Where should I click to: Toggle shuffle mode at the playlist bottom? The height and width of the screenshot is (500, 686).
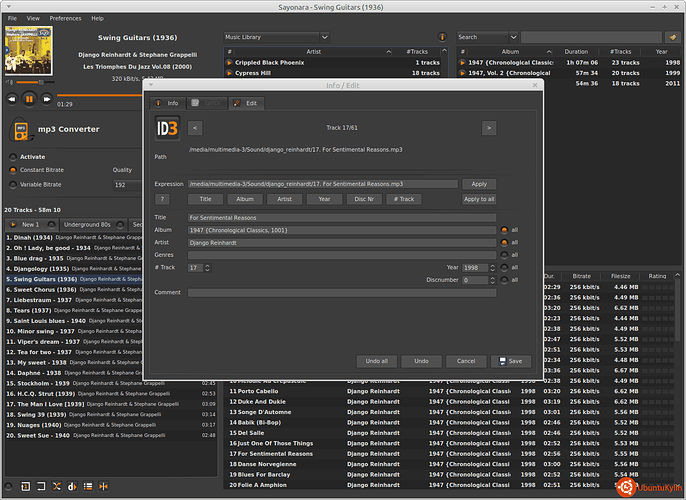click(x=57, y=486)
